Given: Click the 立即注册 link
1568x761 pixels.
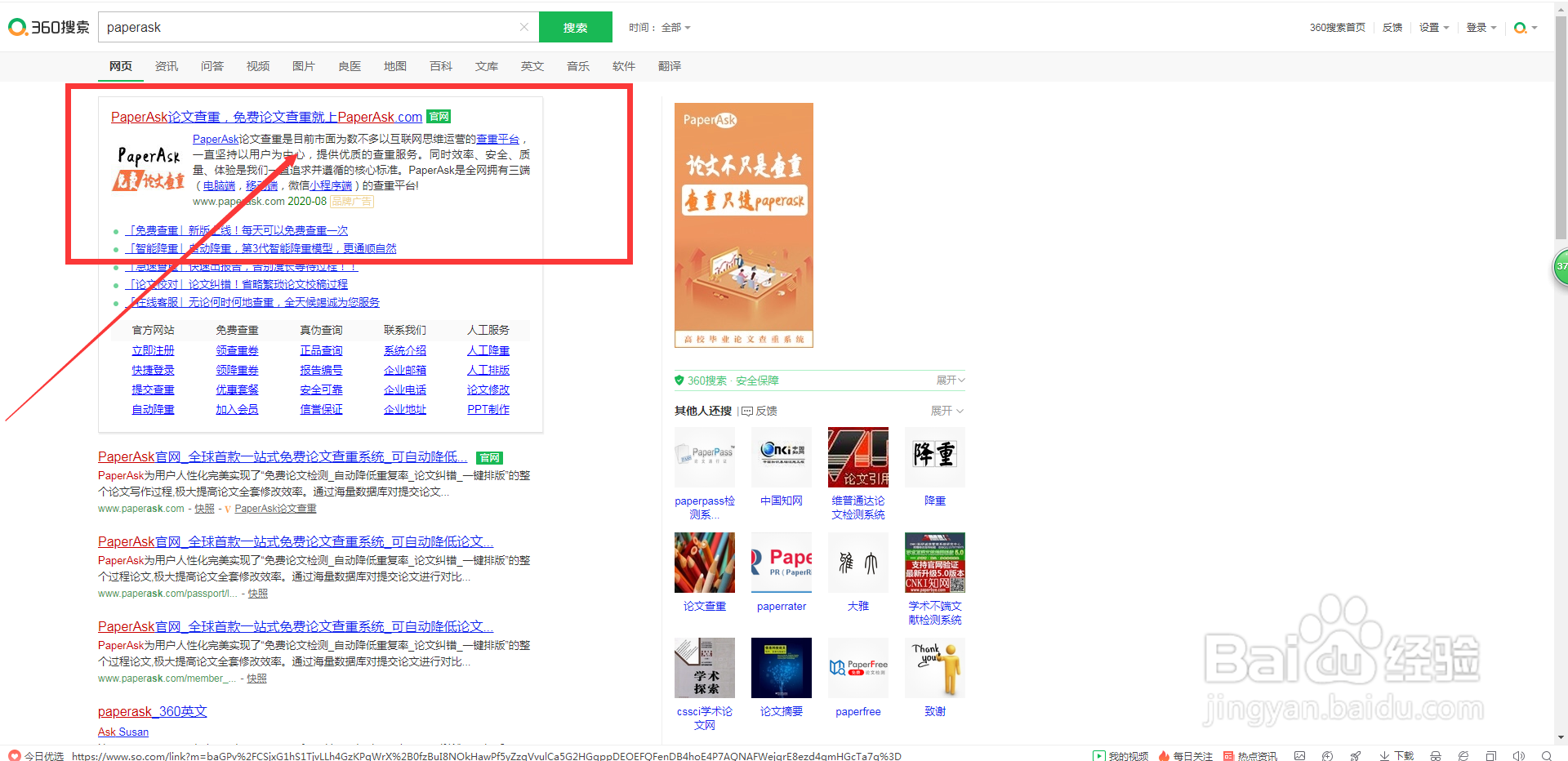Looking at the screenshot, I should [154, 350].
